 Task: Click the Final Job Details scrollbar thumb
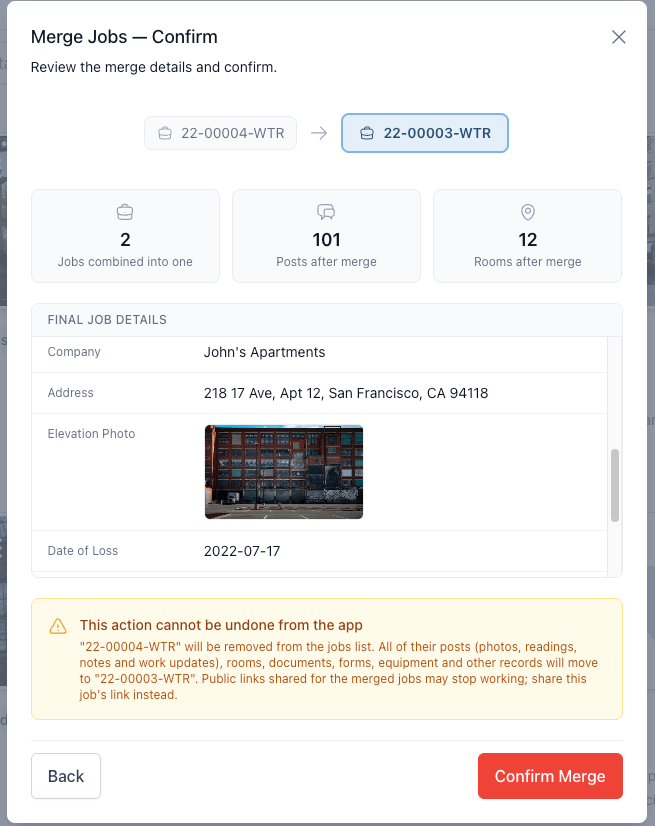614,485
